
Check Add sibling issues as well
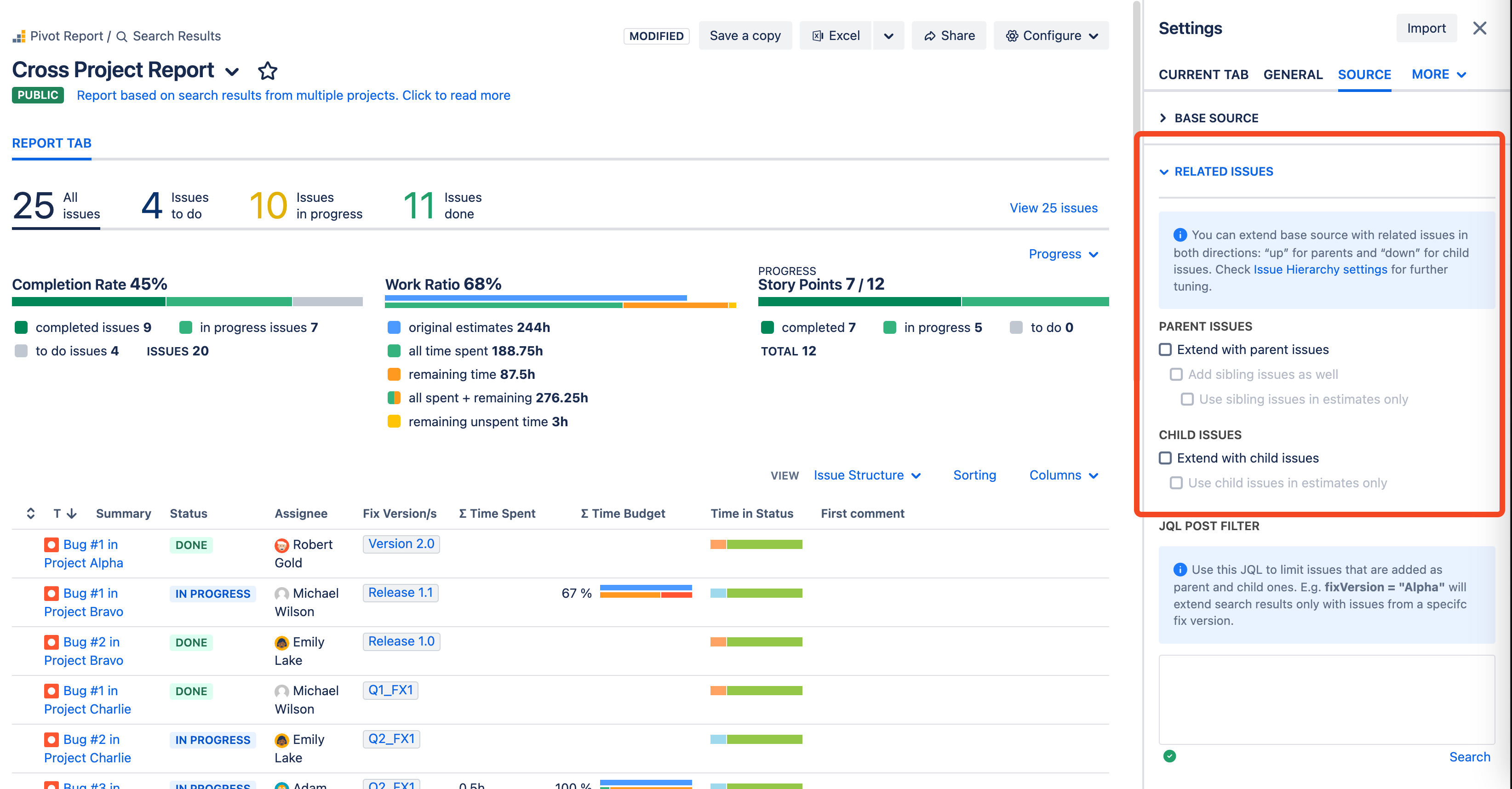click(x=1176, y=374)
